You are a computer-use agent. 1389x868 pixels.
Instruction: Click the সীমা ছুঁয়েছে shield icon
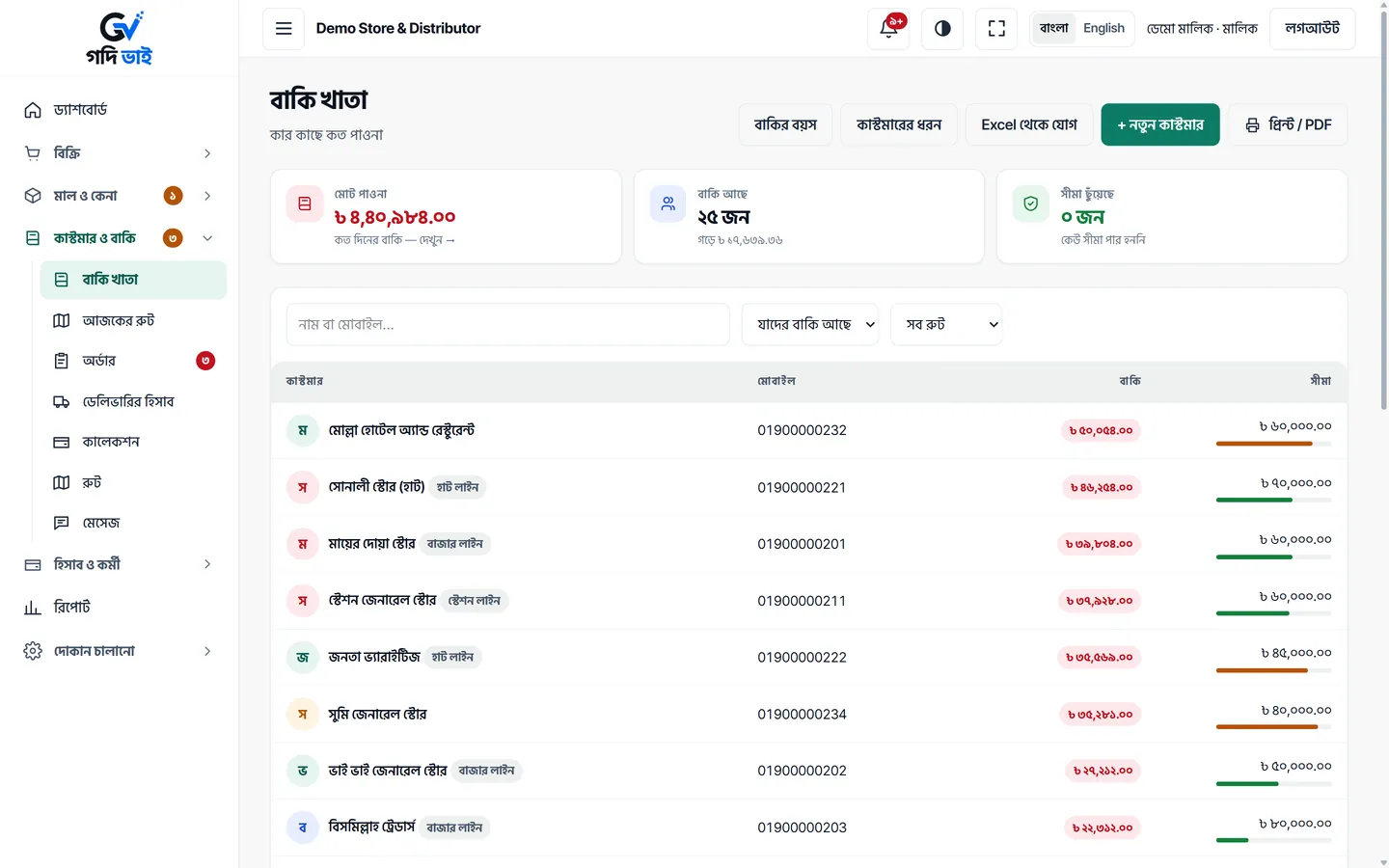click(x=1030, y=203)
